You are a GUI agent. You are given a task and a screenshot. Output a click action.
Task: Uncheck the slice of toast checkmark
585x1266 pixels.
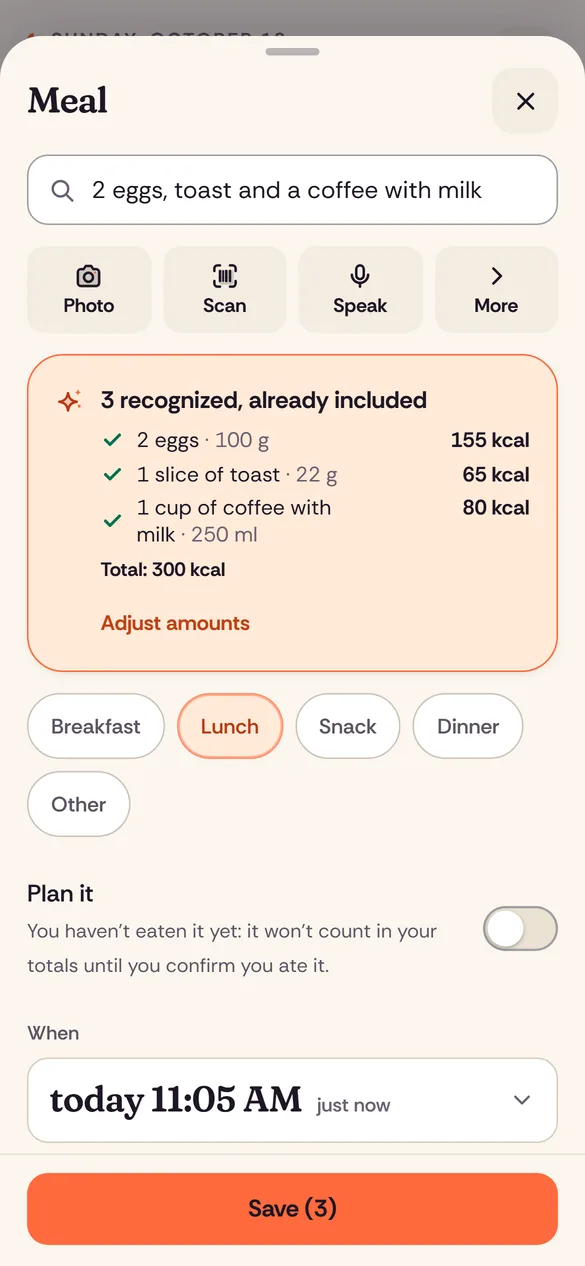pos(113,475)
